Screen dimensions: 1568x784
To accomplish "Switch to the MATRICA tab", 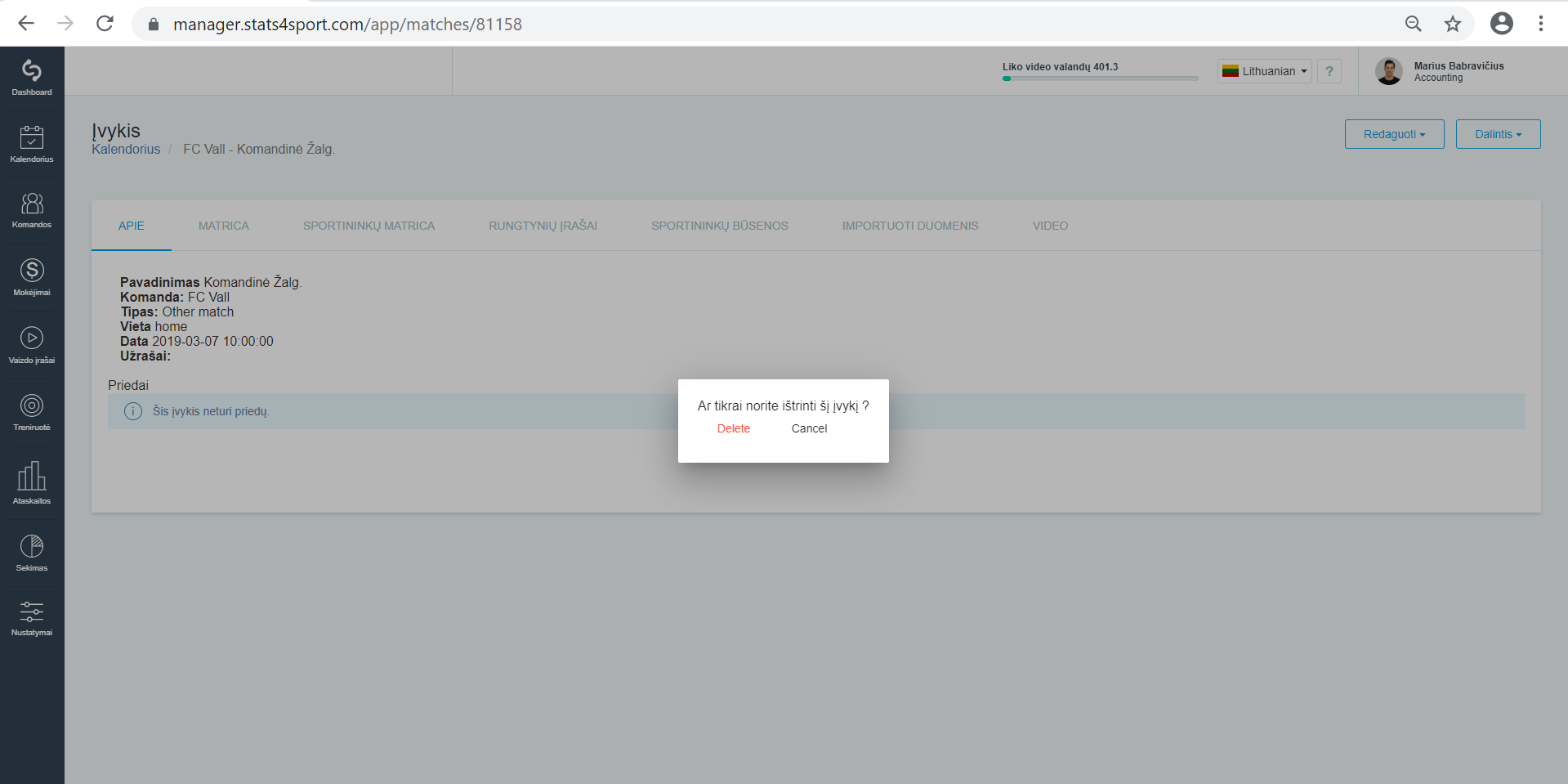I will [x=224, y=226].
